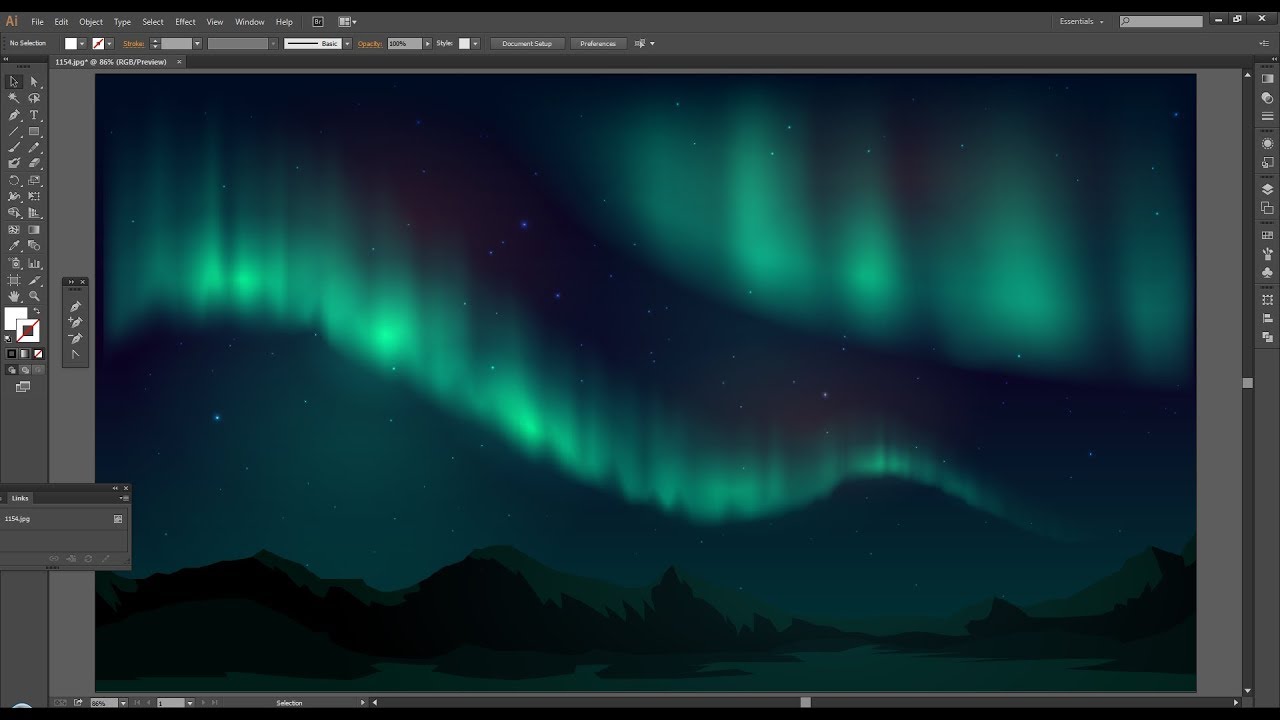Image resolution: width=1280 pixels, height=720 pixels.
Task: Click the Document Setup button
Action: click(527, 43)
